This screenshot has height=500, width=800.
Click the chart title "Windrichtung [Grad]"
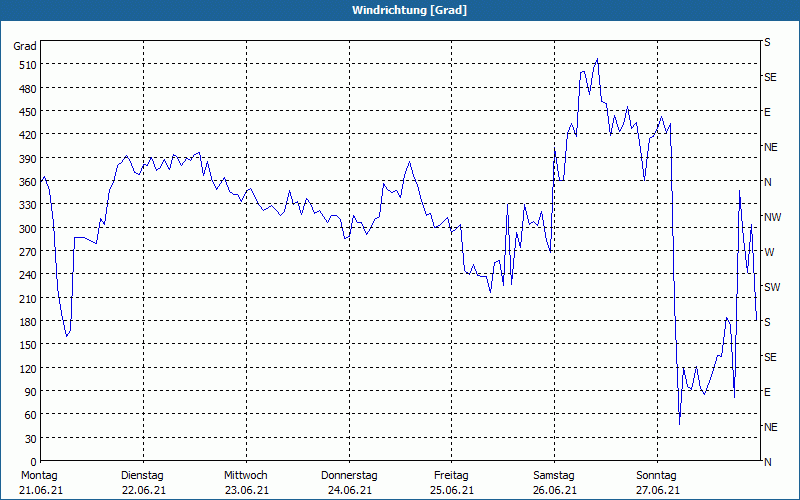409,10
